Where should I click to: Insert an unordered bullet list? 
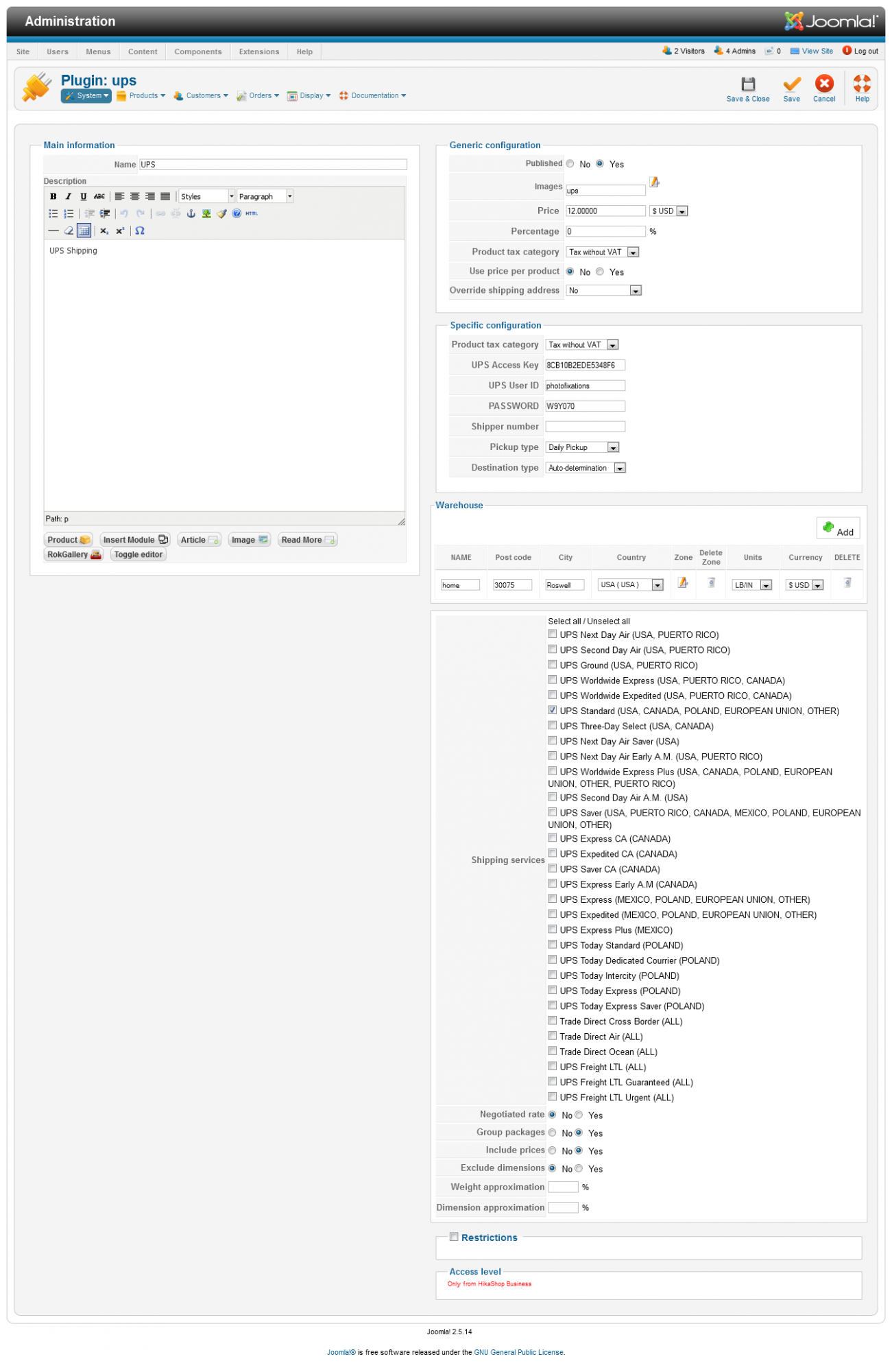click(x=53, y=213)
